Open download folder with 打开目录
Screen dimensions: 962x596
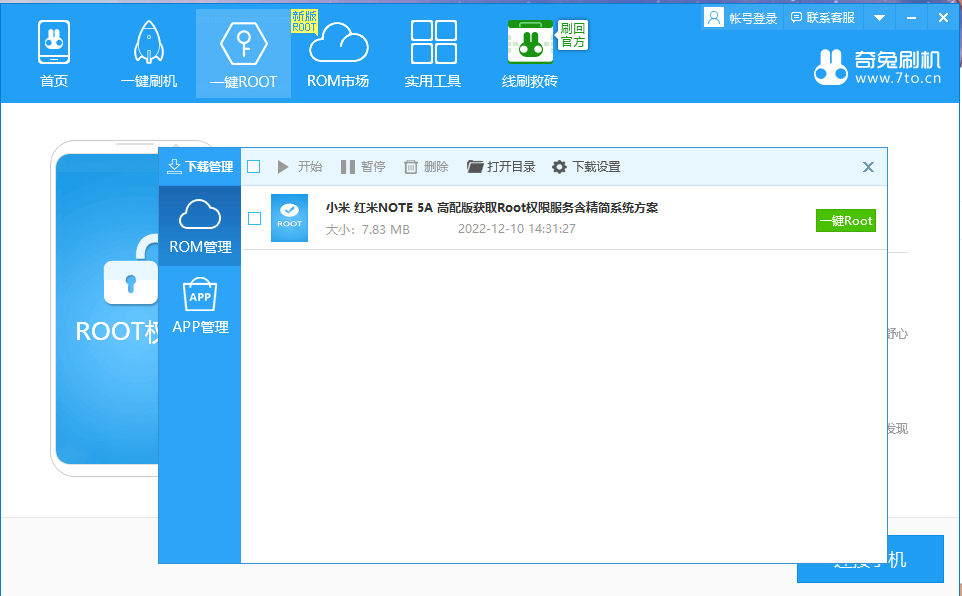pyautogui.click(x=501, y=166)
